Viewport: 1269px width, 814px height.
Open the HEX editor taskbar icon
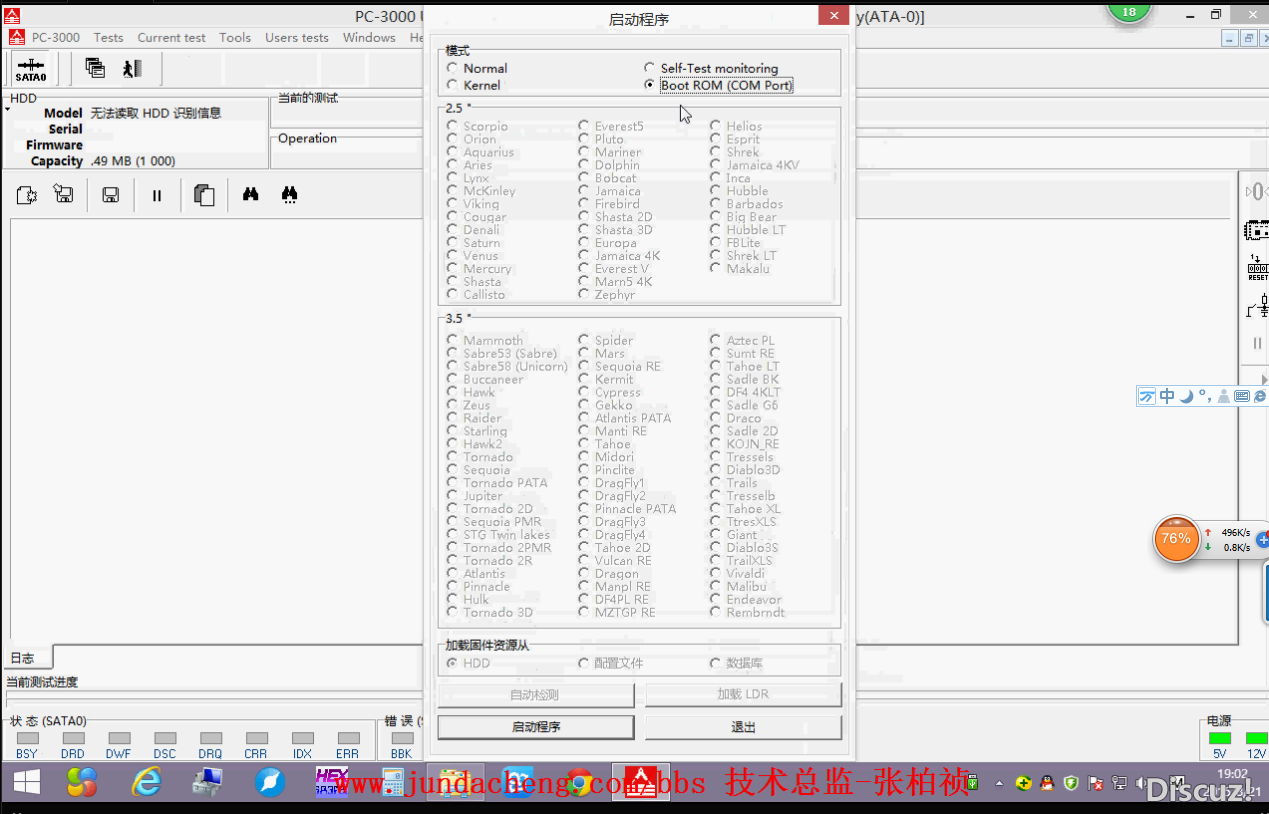(331, 781)
